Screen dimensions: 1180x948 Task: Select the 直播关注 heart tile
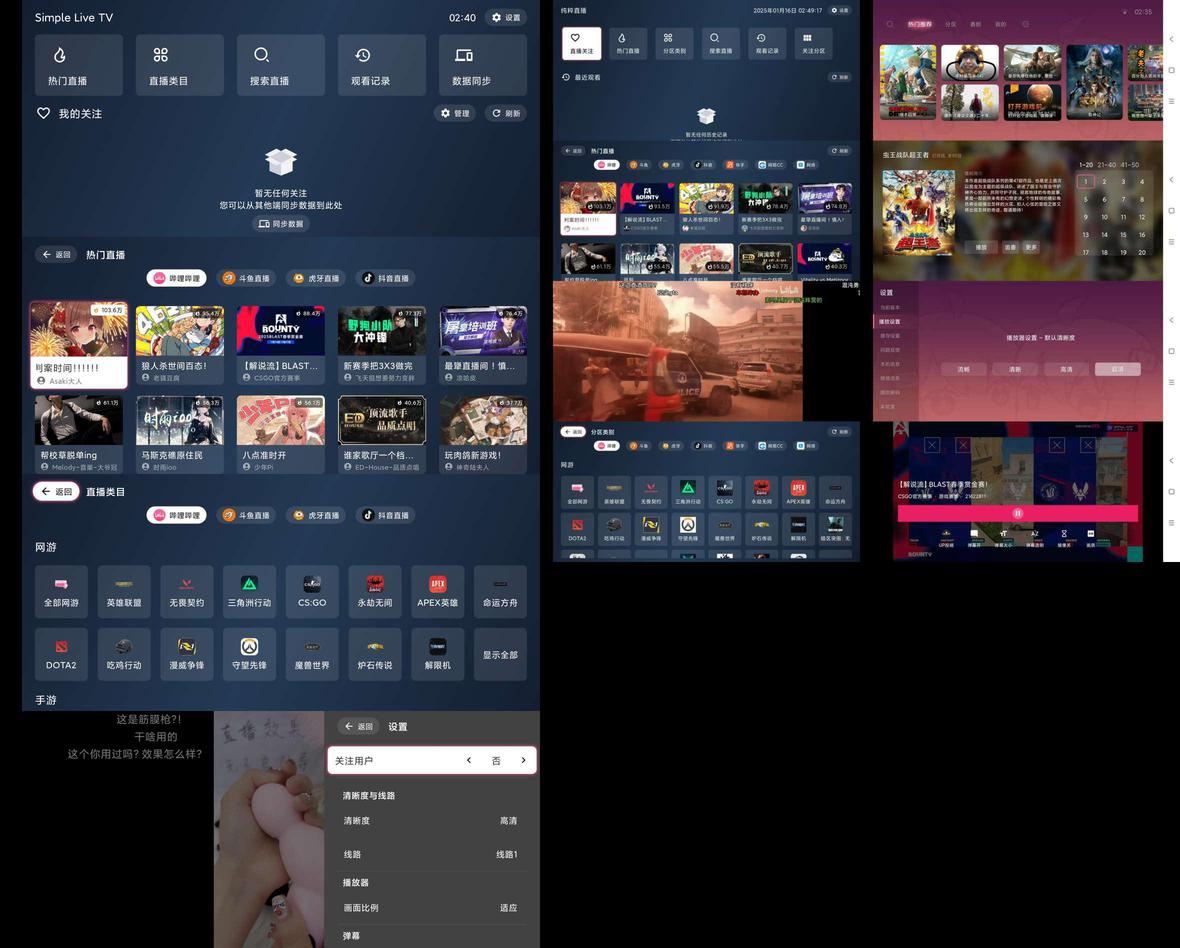581,44
